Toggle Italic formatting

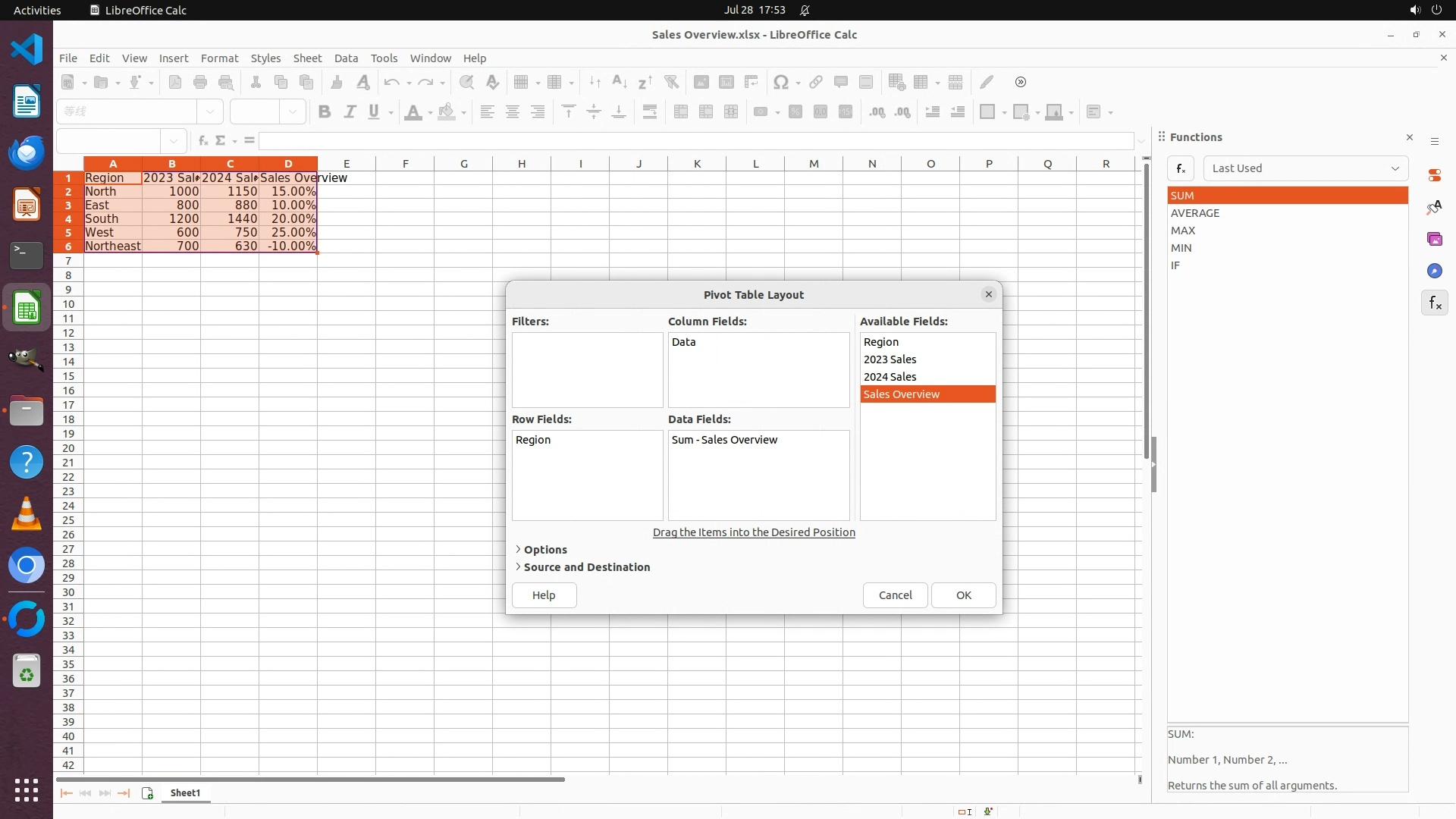(x=350, y=112)
